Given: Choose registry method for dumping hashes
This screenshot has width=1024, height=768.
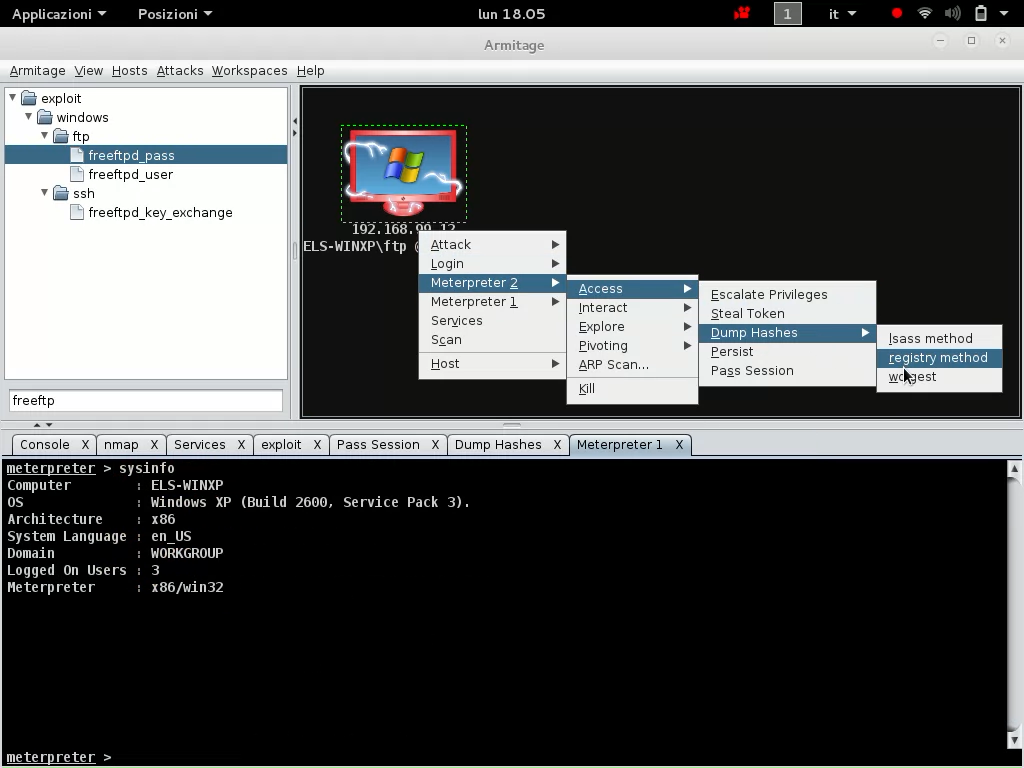Looking at the screenshot, I should point(939,358).
